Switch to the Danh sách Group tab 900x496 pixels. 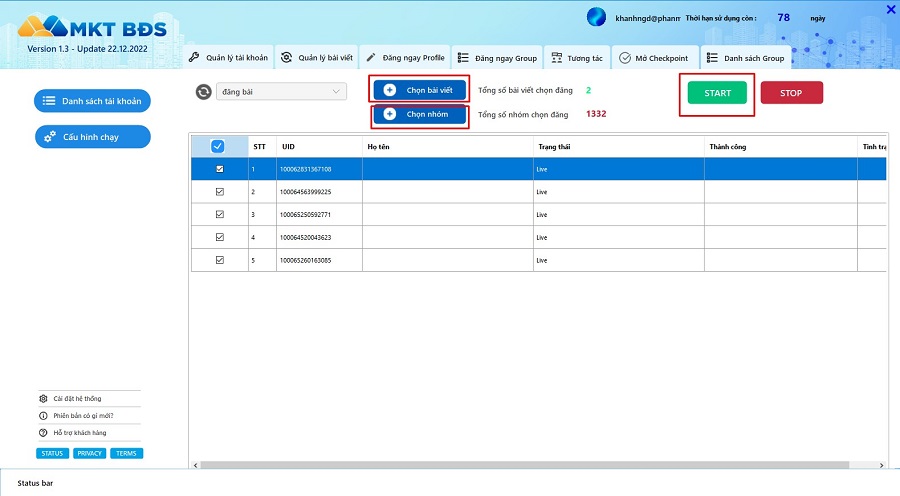click(746, 57)
